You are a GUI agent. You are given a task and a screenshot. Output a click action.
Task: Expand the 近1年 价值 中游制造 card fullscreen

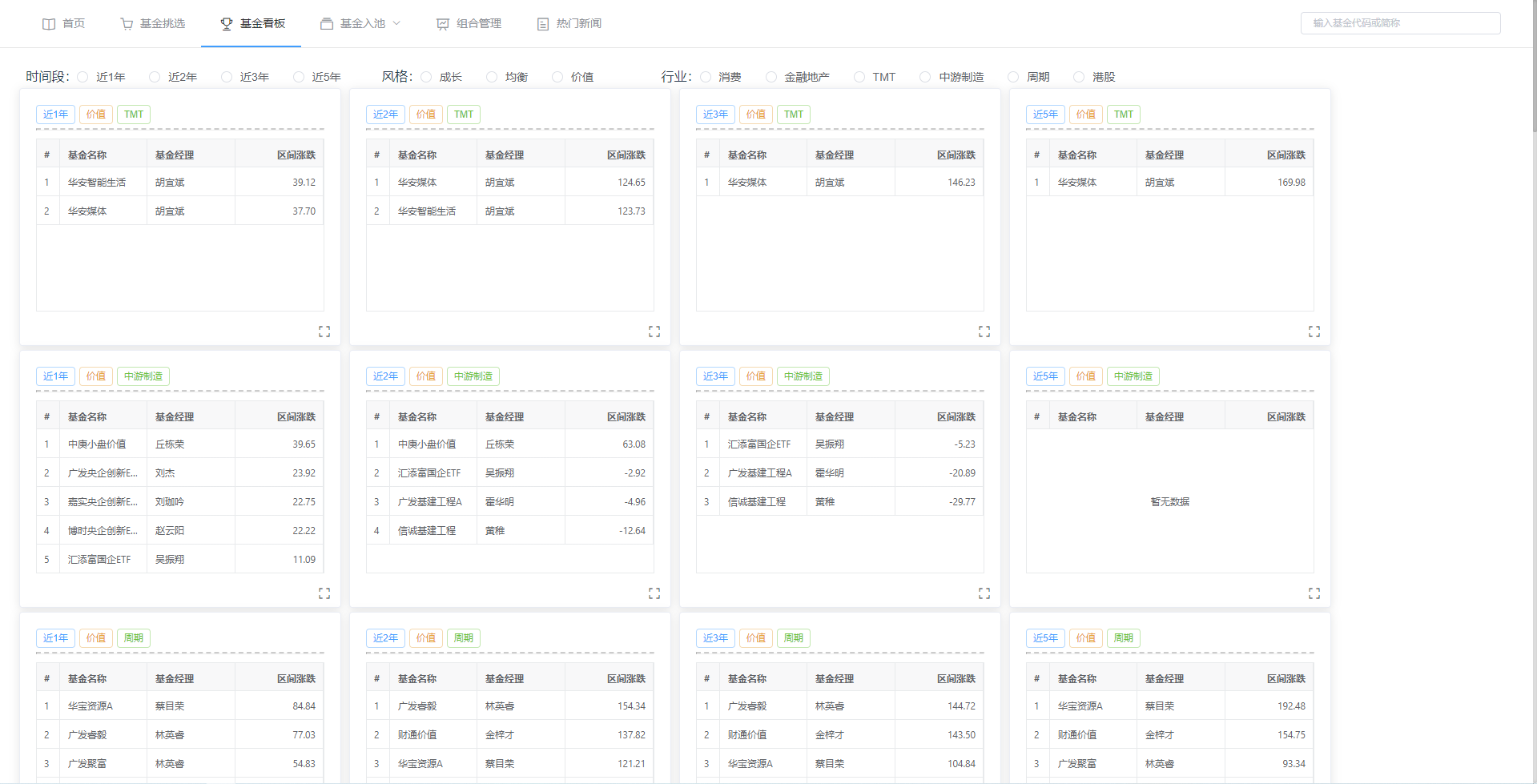pos(324,593)
